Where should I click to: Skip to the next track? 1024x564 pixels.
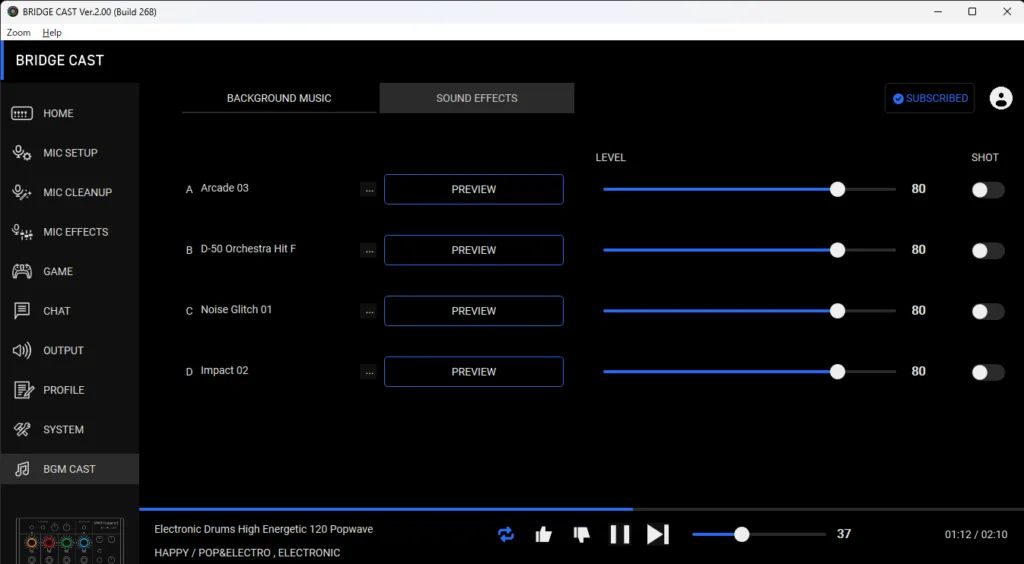[x=657, y=534]
